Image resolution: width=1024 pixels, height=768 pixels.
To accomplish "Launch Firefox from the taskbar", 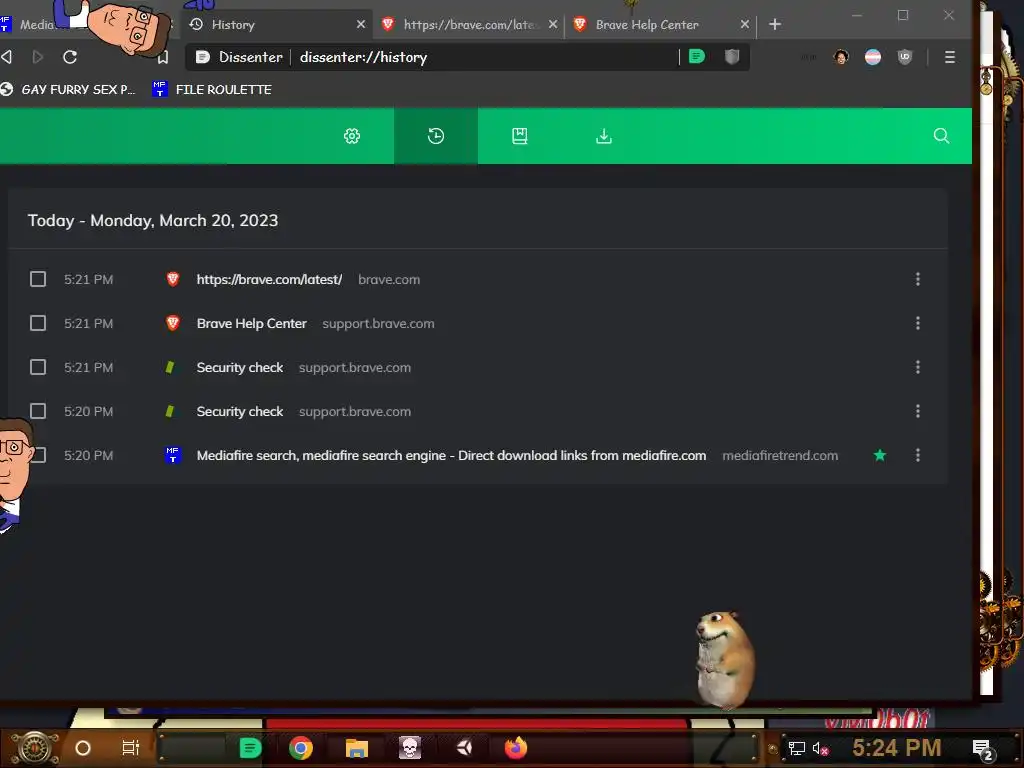I will click(516, 748).
